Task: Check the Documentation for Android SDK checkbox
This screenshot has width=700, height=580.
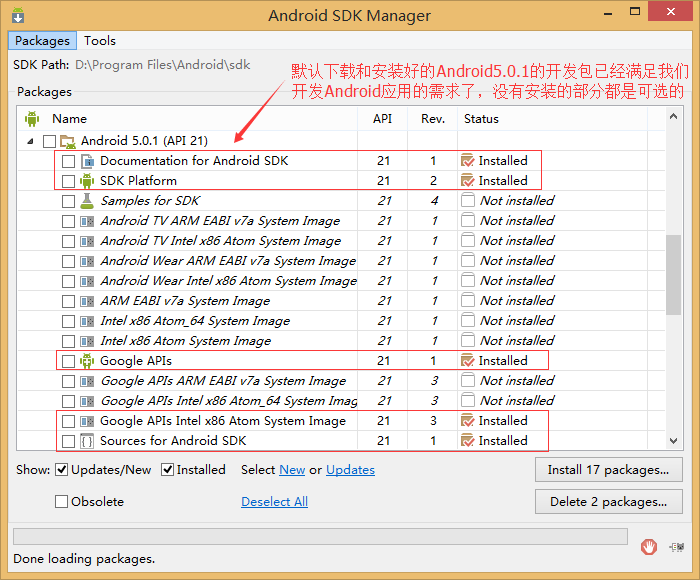Action: coord(68,161)
